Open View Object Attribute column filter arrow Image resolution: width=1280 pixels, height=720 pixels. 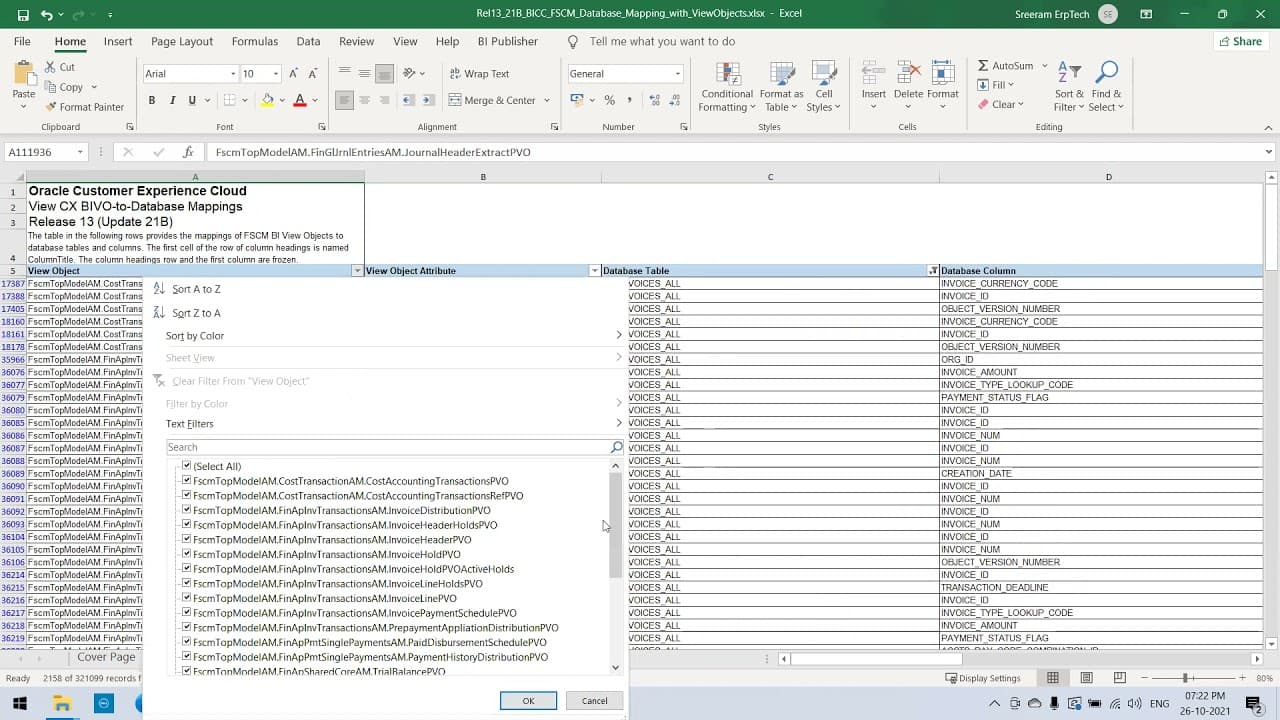pyautogui.click(x=594, y=271)
